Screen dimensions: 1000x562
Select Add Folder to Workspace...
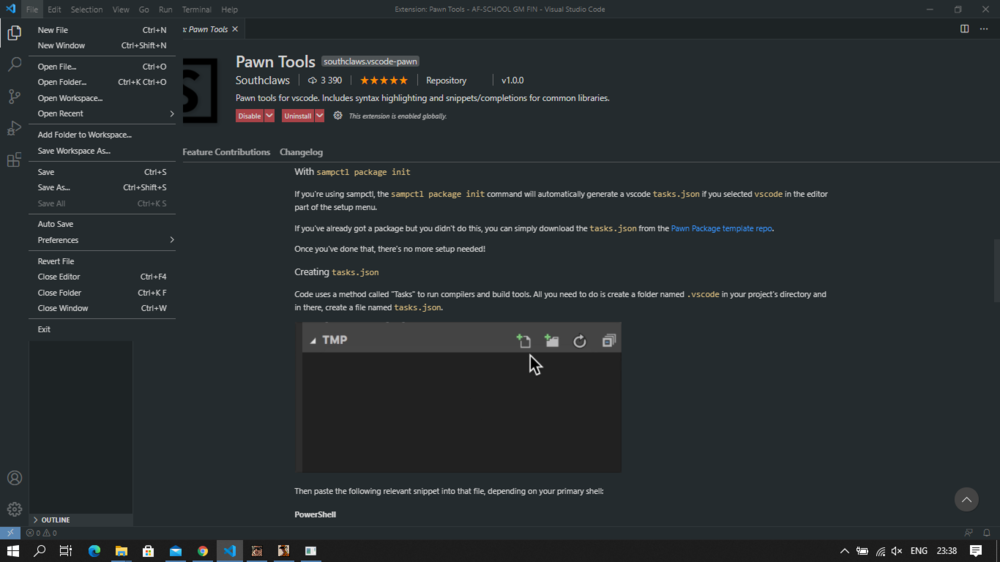(x=102, y=135)
